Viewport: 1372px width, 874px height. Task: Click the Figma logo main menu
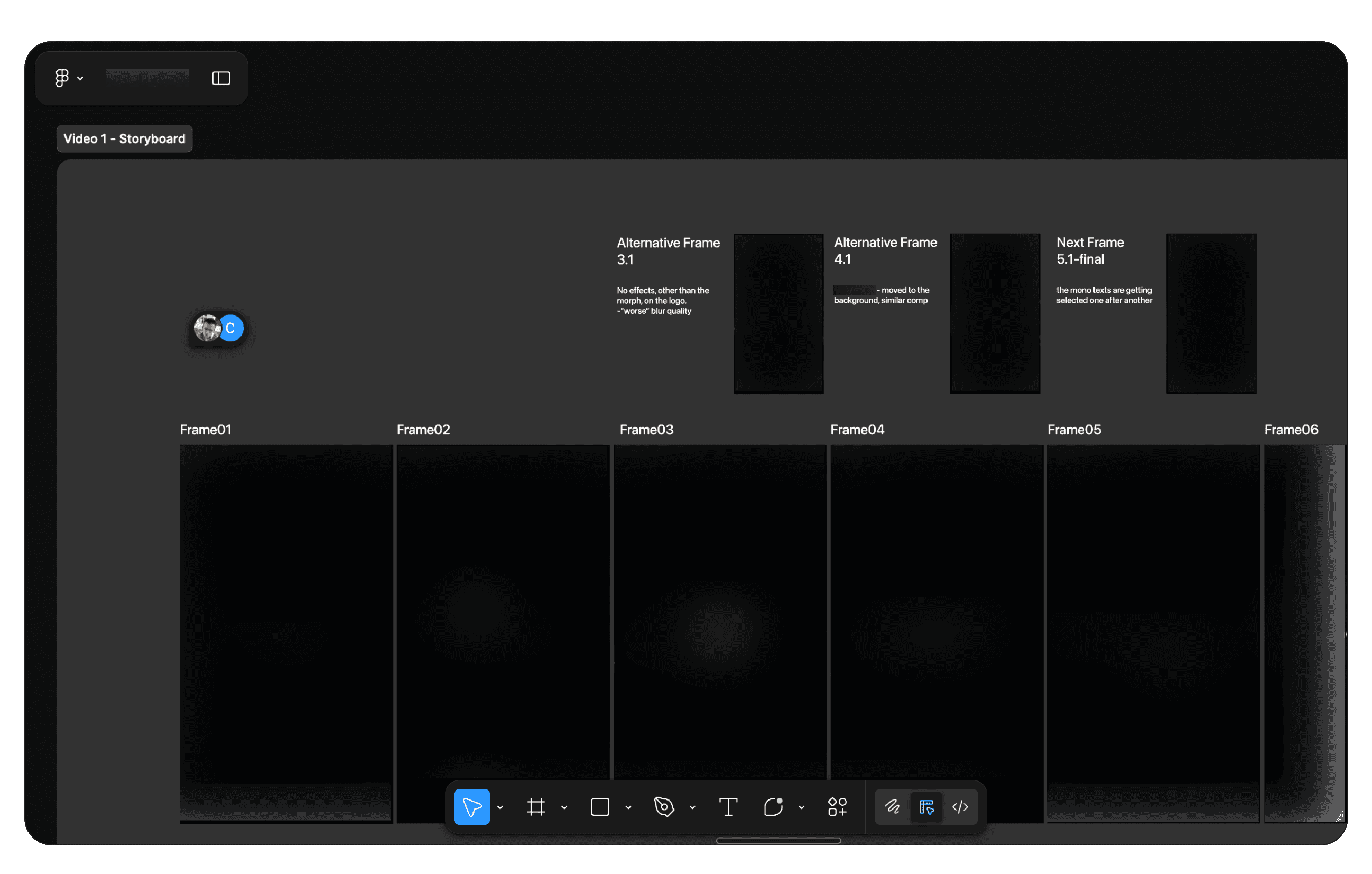[62, 78]
